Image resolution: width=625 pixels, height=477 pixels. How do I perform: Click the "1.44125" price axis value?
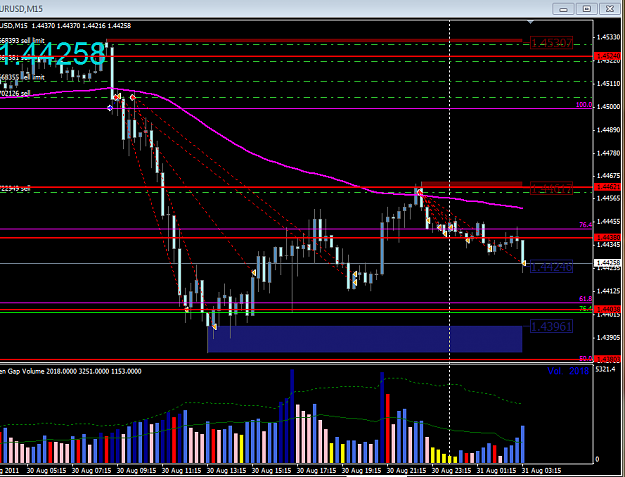coord(607,291)
